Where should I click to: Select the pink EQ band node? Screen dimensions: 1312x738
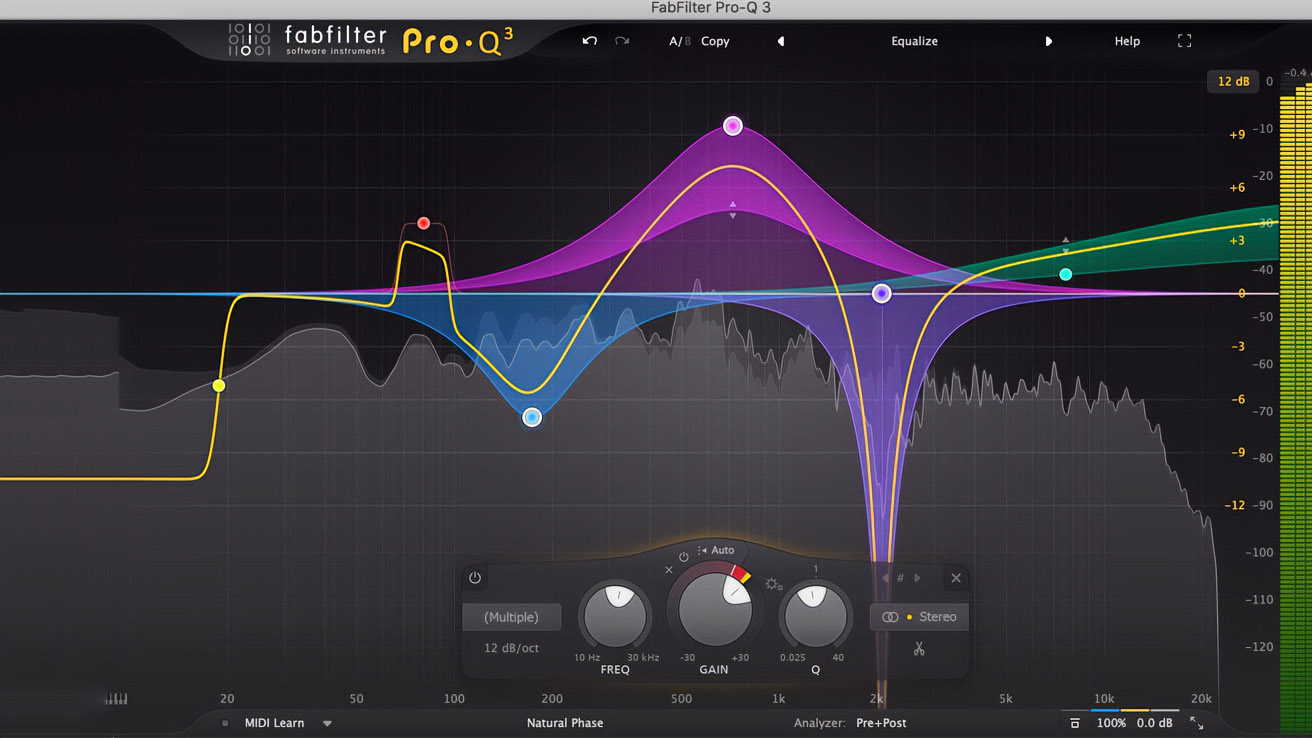733,126
